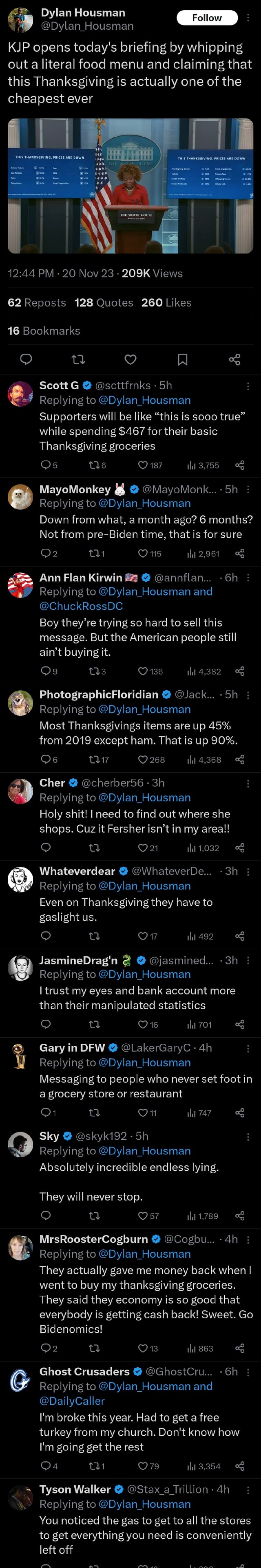Viewport: 261px width, 1568px height.
Task: Repost the main KJP briefing post
Action: [78, 360]
